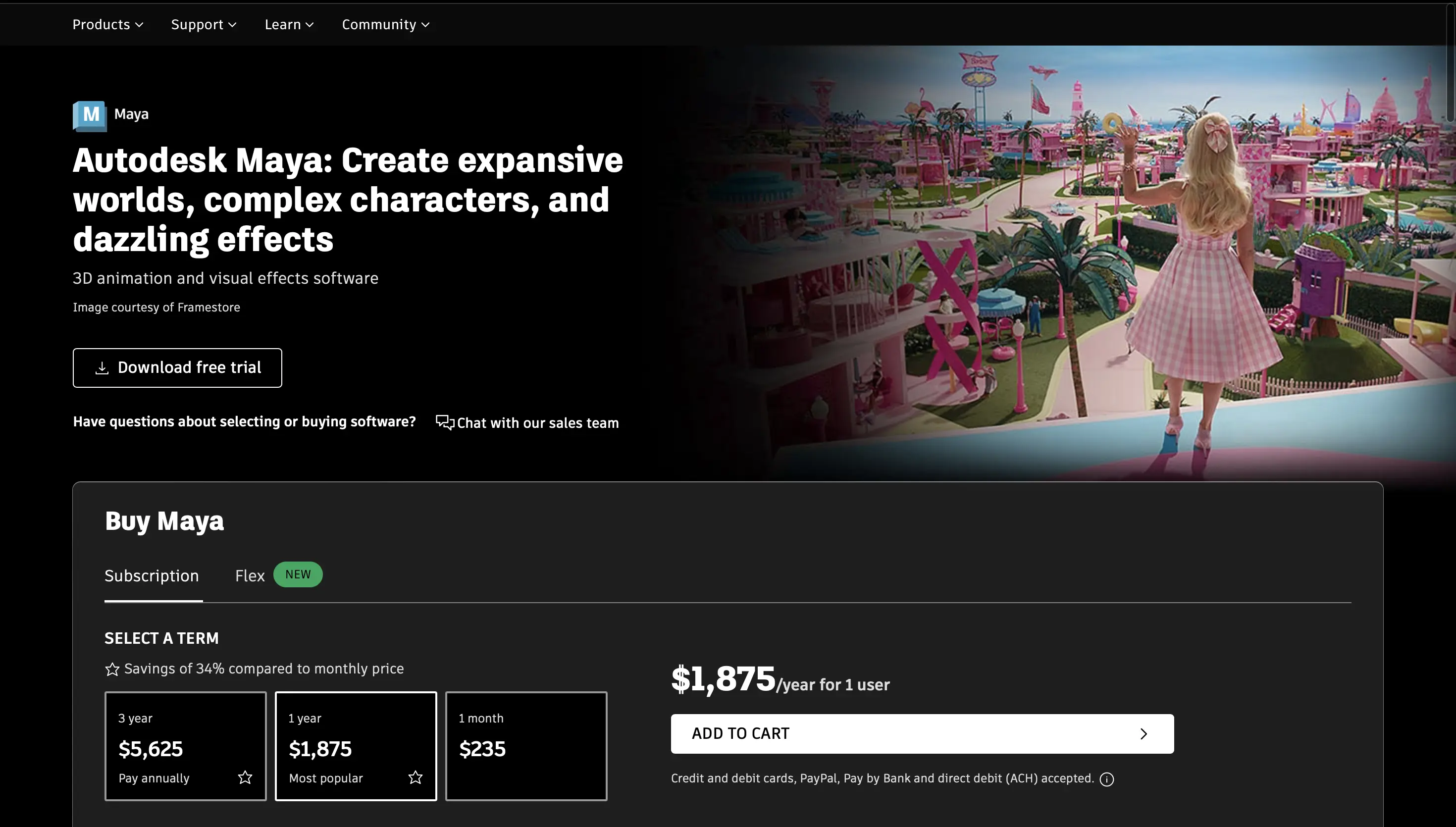Expand the Learn menu

pos(289,24)
